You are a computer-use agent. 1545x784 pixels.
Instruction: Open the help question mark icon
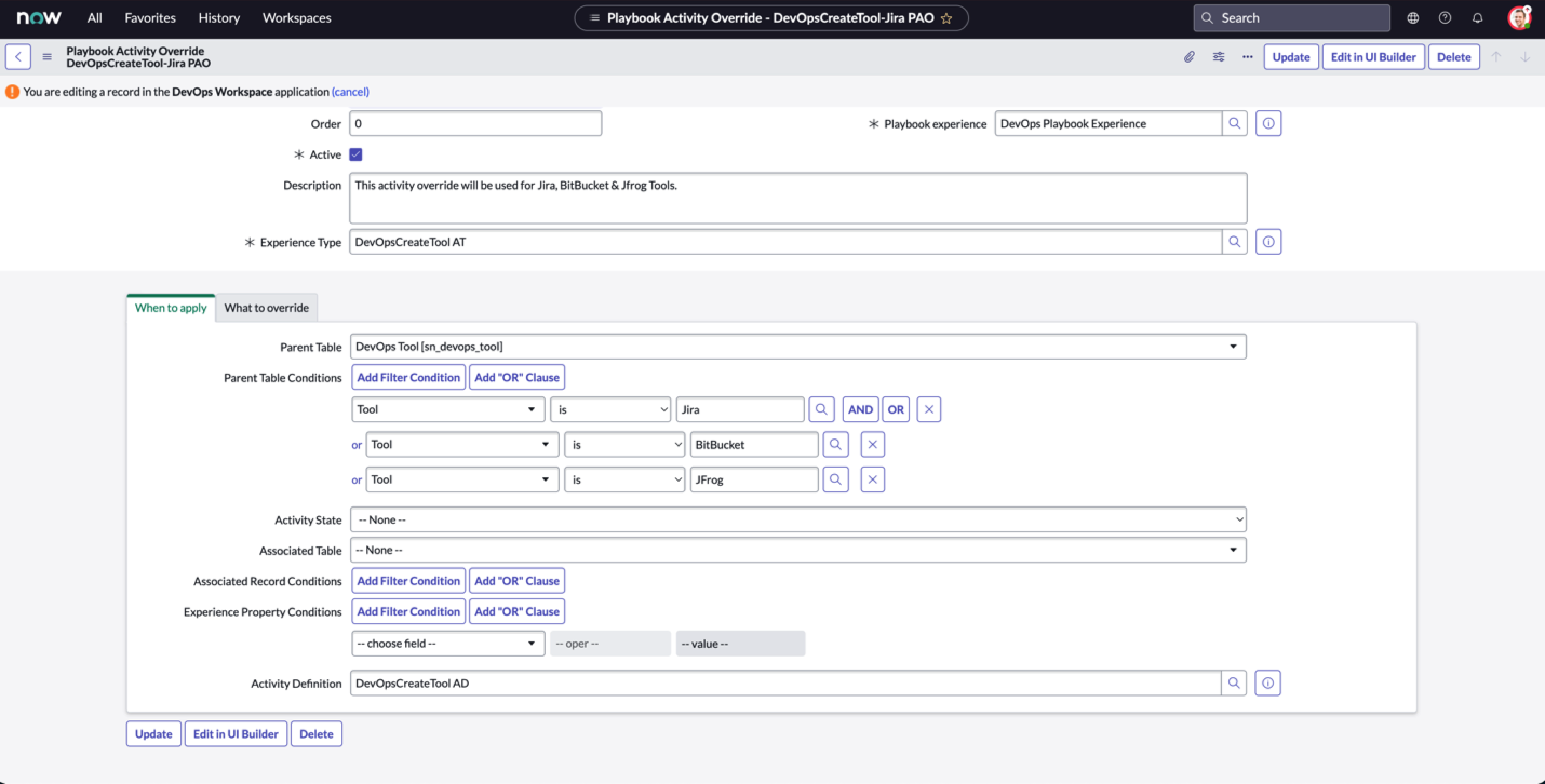[x=1445, y=18]
